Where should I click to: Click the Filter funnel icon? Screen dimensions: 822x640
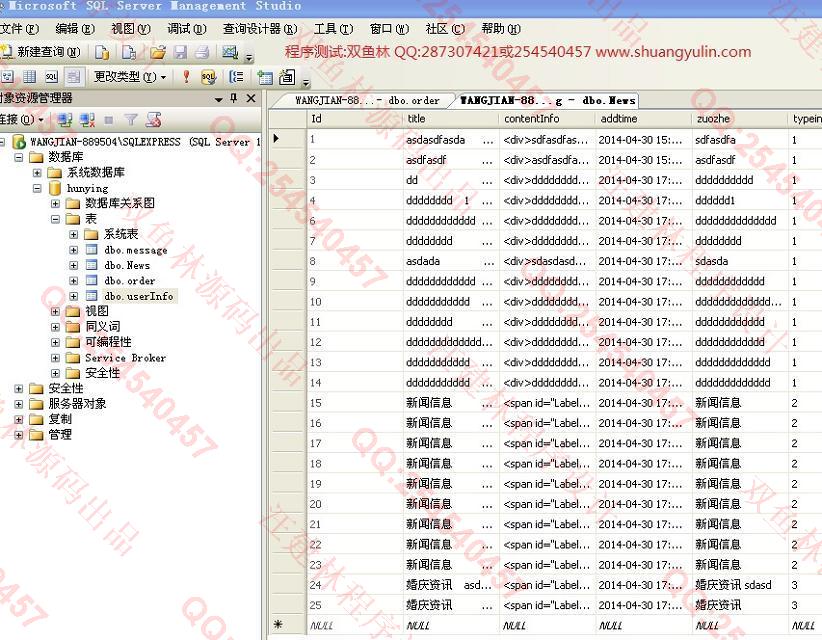pos(131,120)
